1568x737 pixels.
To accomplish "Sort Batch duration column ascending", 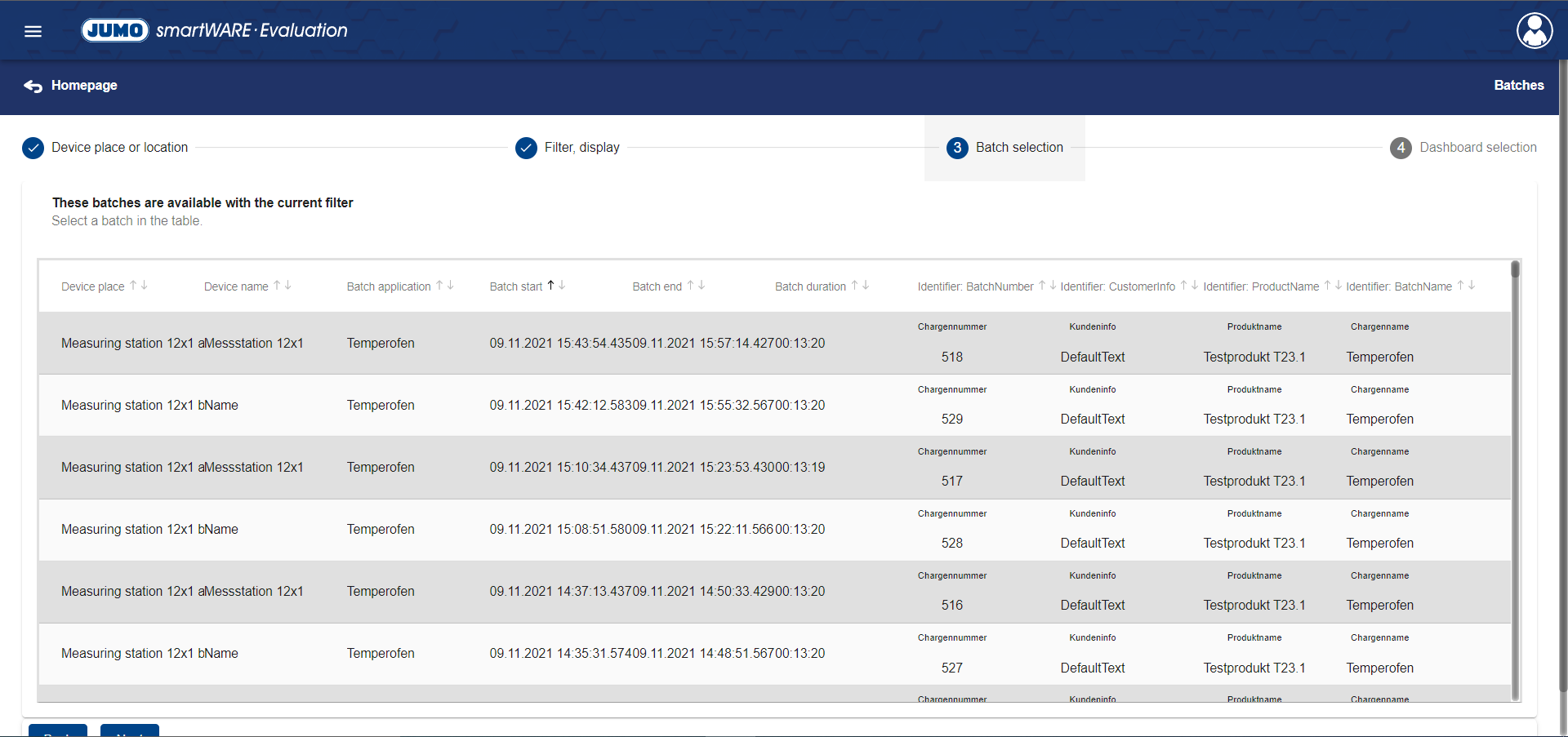I will (x=854, y=286).
